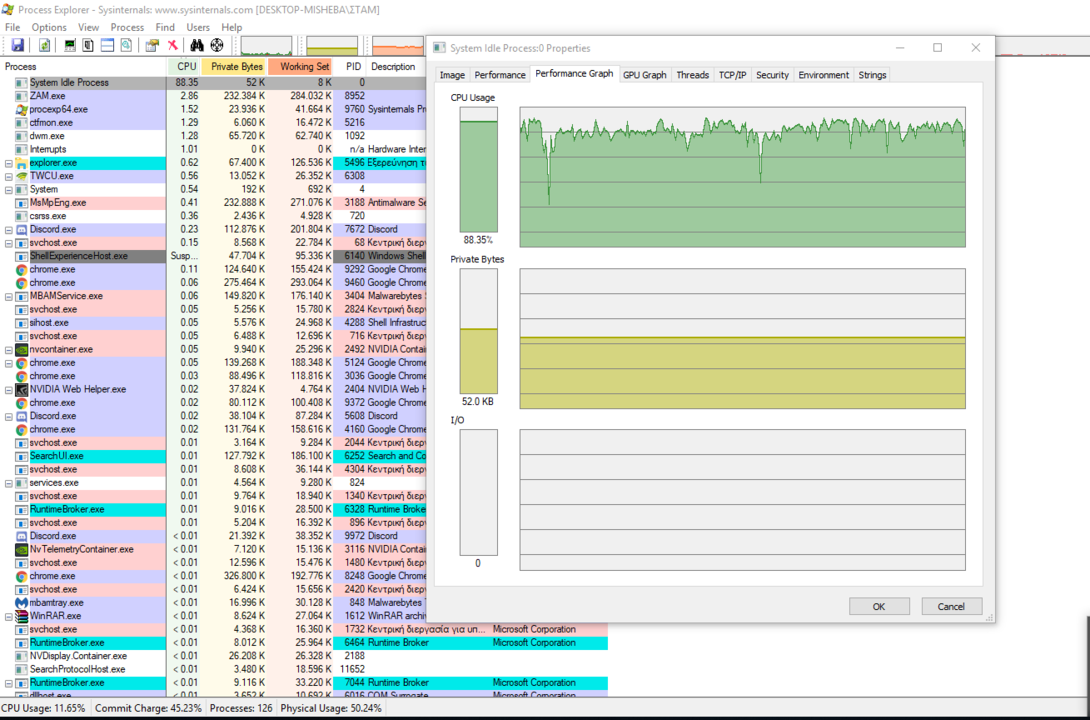Screen dimensions: 1090x720
Task: Click the red X Kill Process icon
Action: coord(172,45)
